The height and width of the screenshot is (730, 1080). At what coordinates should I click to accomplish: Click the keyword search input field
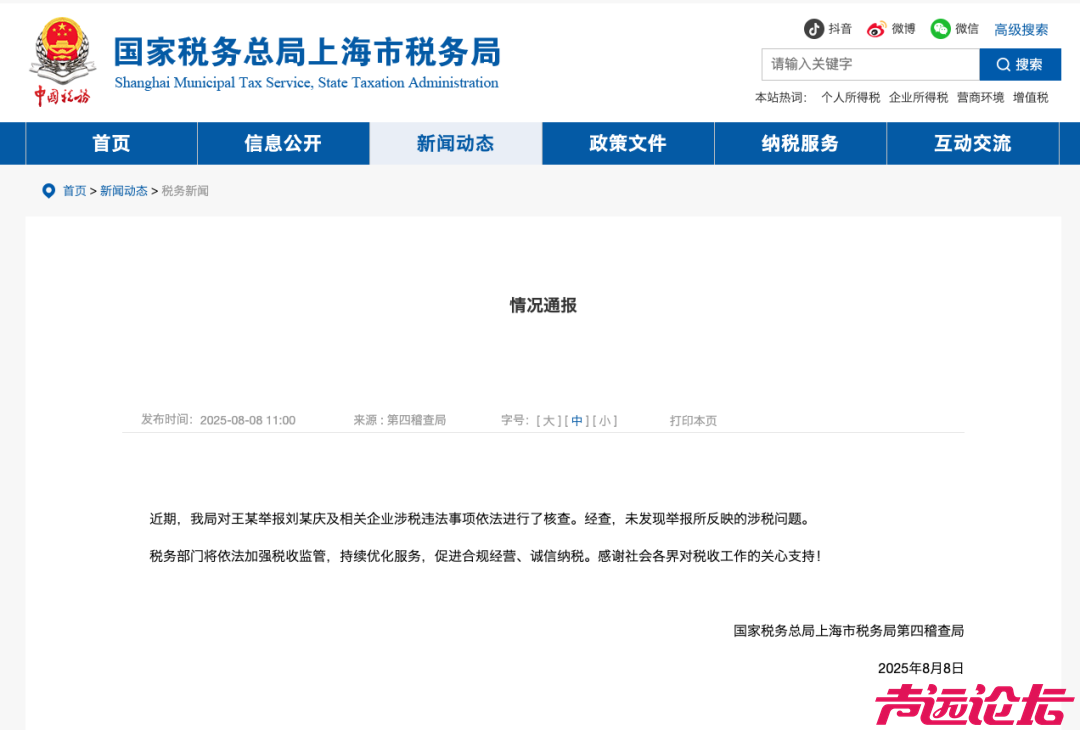click(x=870, y=64)
